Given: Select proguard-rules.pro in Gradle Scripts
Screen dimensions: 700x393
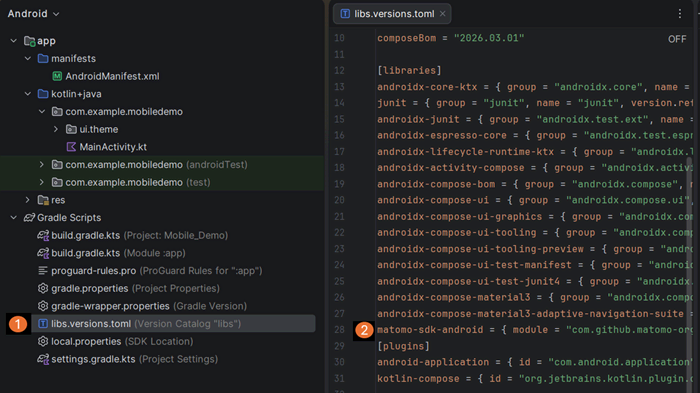Looking at the screenshot, I should click(157, 271).
